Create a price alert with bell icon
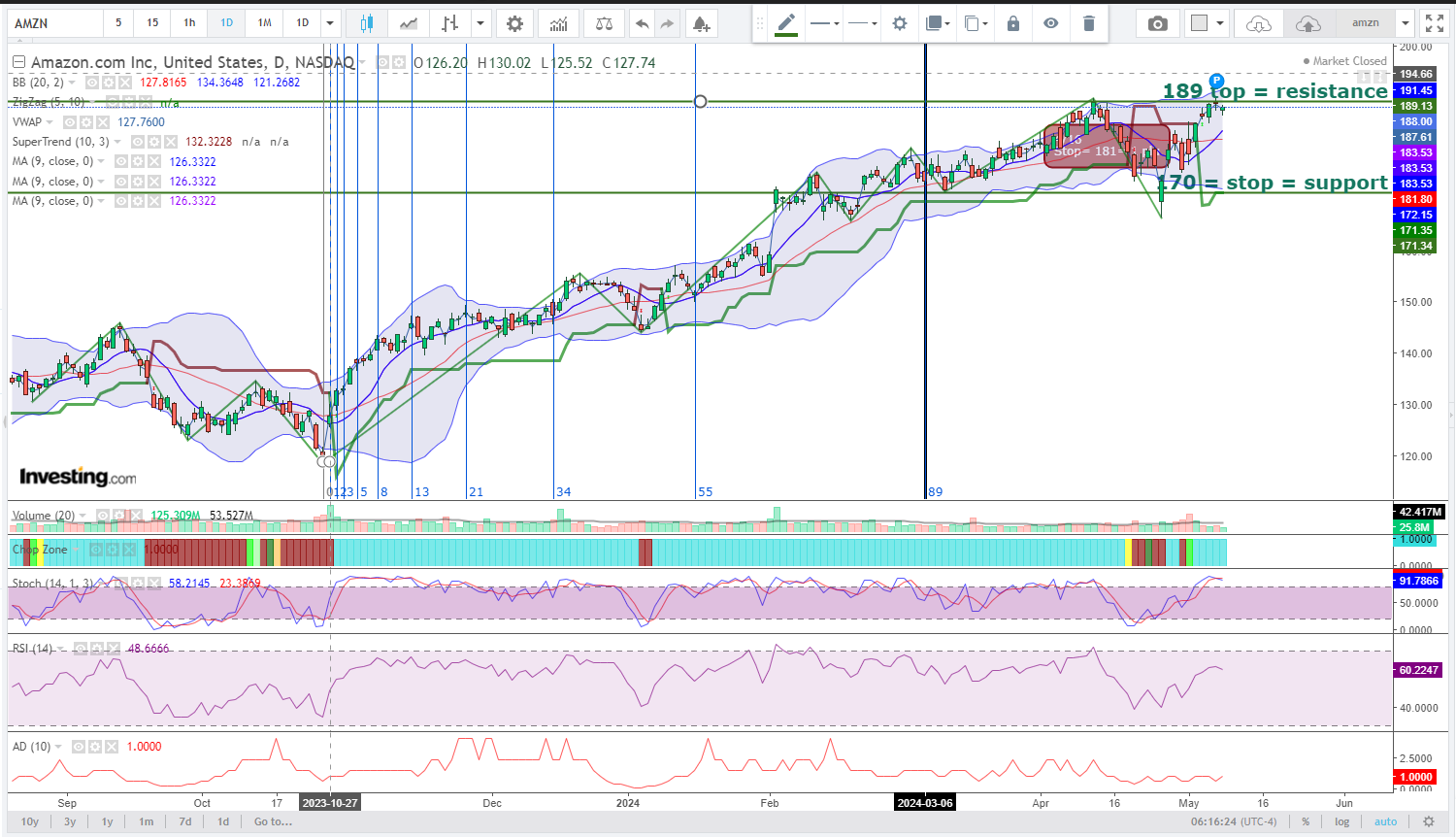 (701, 23)
